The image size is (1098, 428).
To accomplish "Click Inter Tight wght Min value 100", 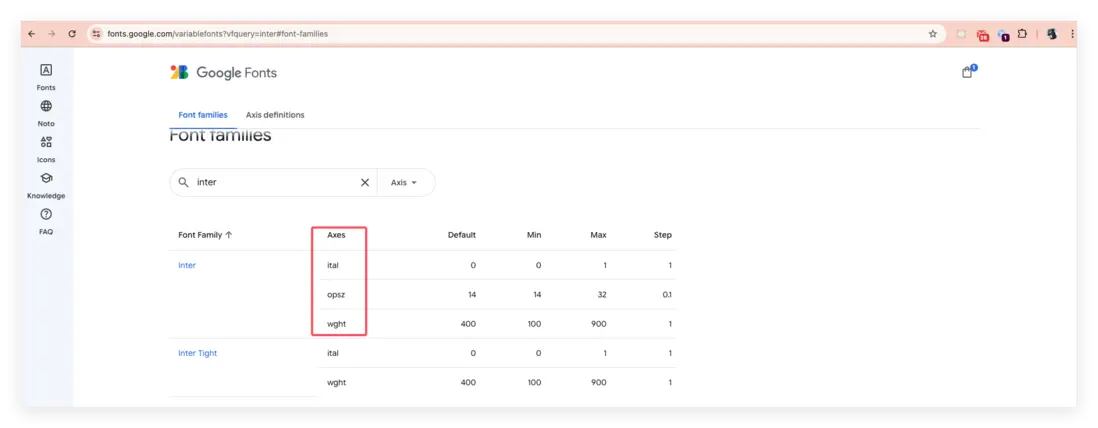I will point(534,382).
